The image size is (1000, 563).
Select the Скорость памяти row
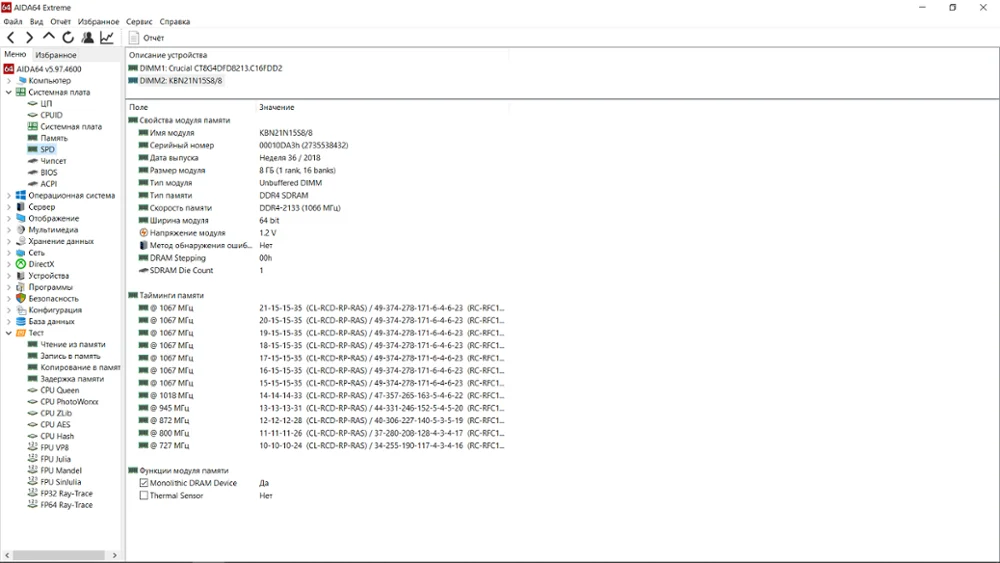point(317,208)
